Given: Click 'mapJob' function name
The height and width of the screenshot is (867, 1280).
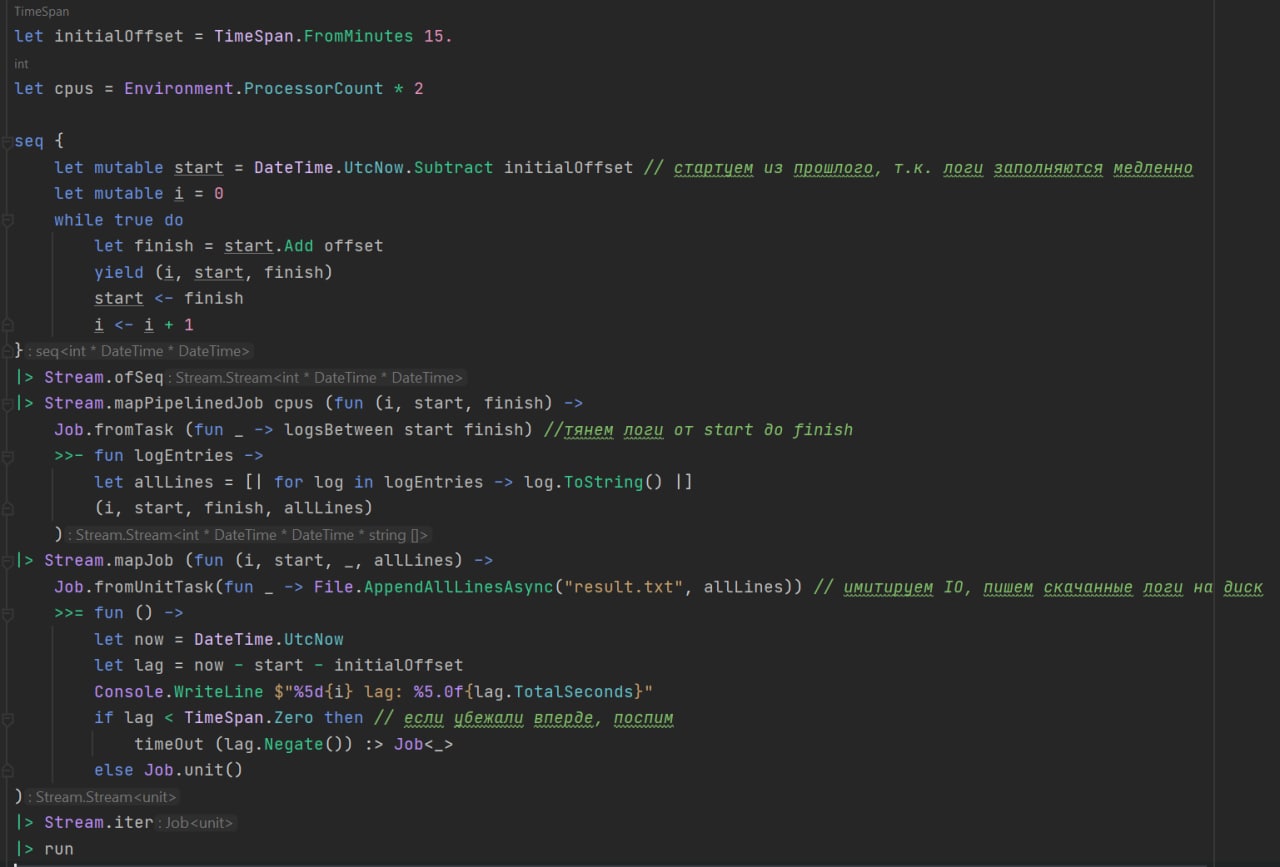Looking at the screenshot, I should (144, 560).
